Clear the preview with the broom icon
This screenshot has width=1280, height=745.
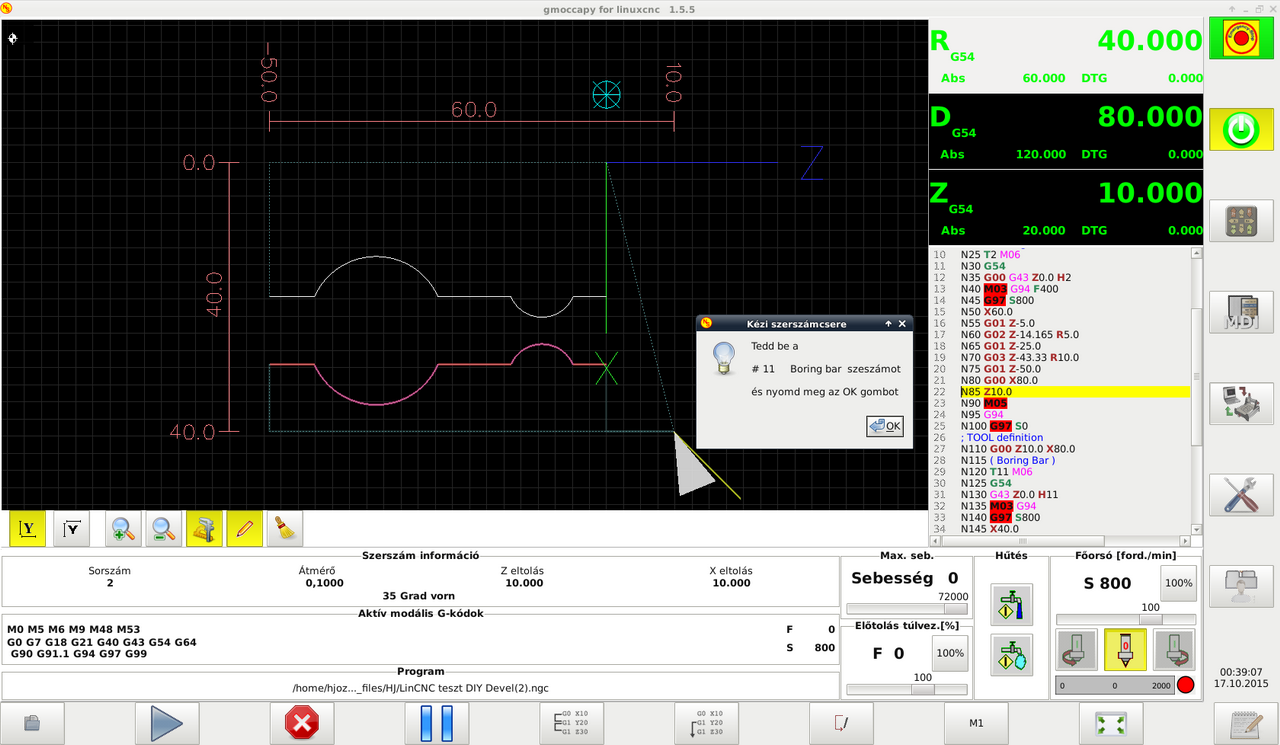pyautogui.click(x=284, y=529)
